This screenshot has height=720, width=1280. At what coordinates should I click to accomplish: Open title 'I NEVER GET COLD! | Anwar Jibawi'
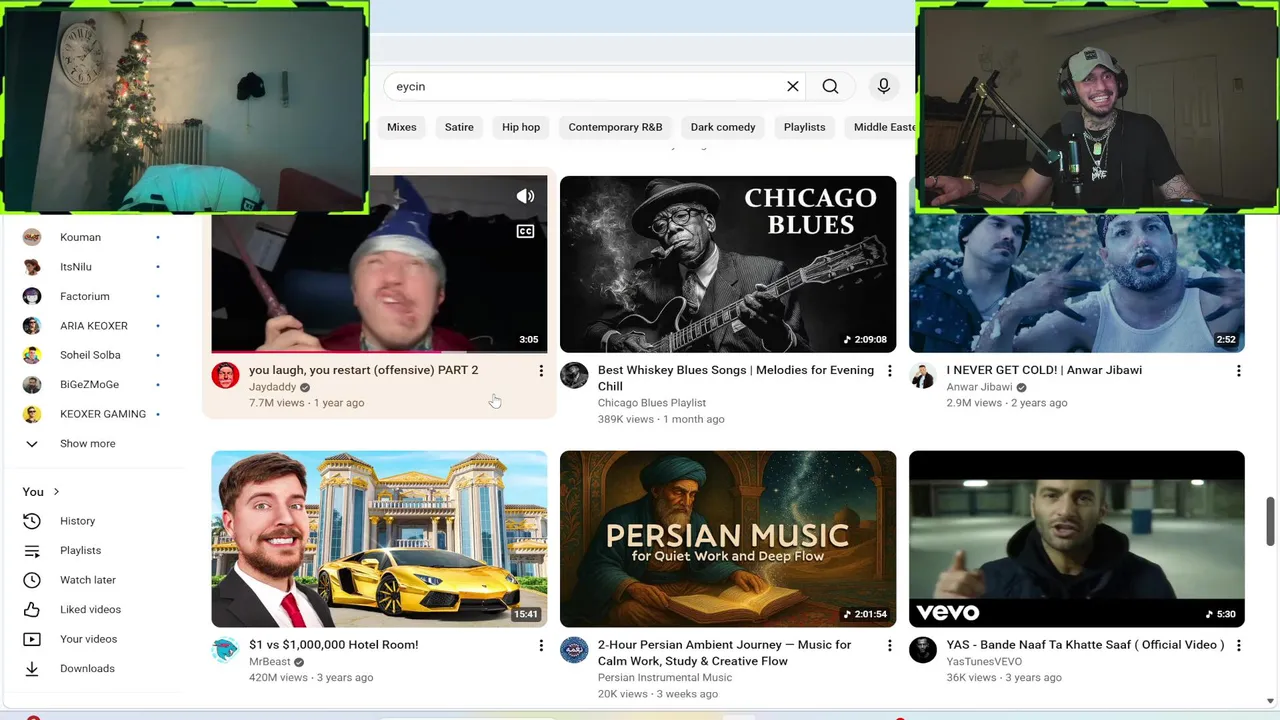(1044, 370)
